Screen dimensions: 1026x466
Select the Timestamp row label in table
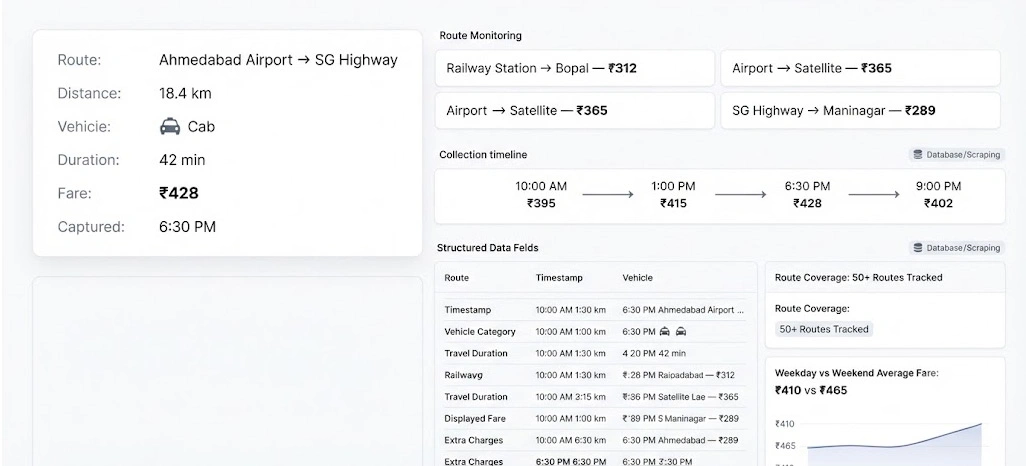coord(467,310)
